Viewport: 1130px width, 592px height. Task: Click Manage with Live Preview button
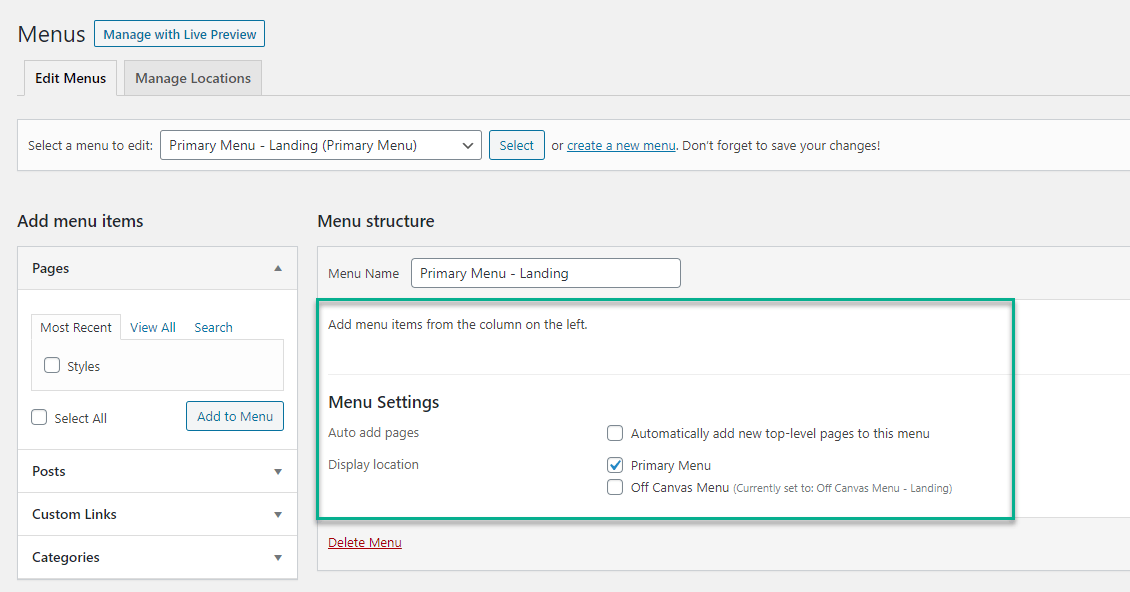179,34
